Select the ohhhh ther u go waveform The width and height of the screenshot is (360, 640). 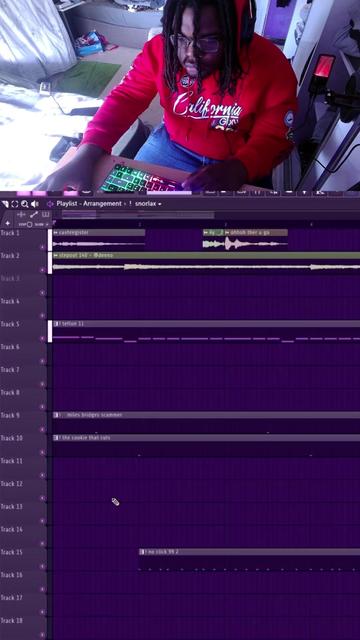click(x=256, y=244)
